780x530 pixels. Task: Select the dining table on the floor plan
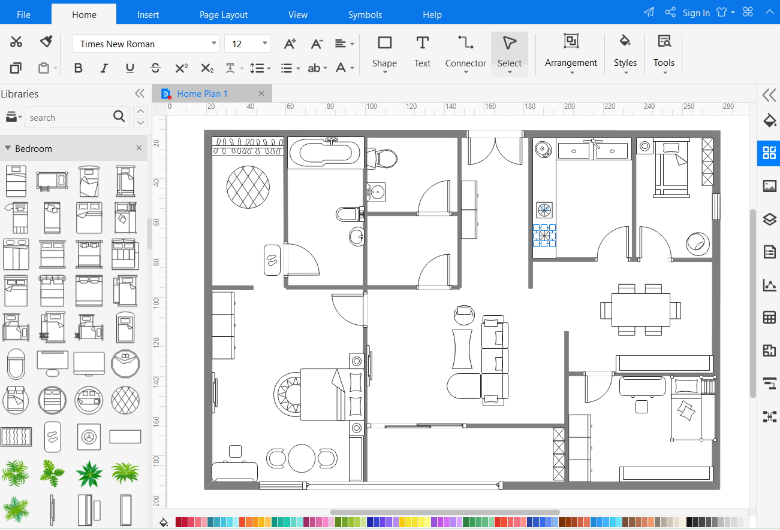[x=640, y=310]
